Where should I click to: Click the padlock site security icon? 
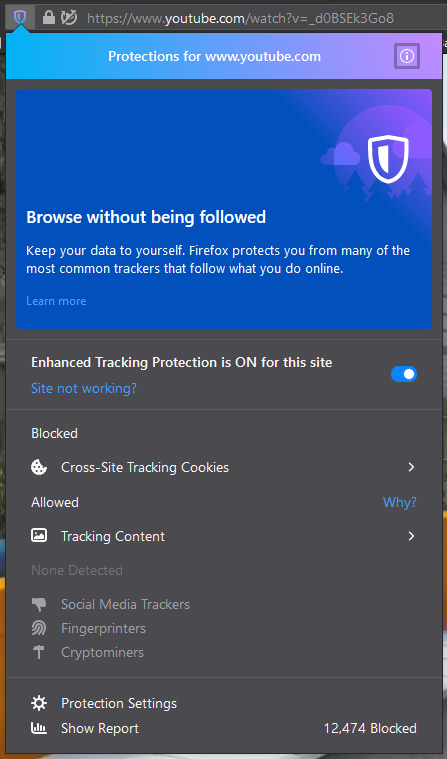point(48,18)
